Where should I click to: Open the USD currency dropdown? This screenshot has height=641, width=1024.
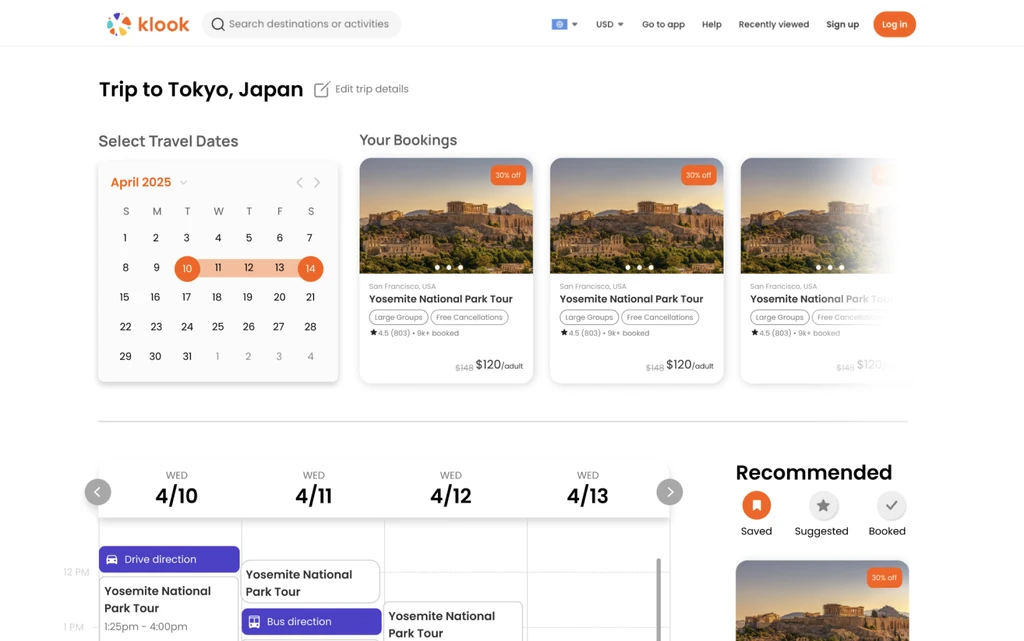click(x=609, y=24)
